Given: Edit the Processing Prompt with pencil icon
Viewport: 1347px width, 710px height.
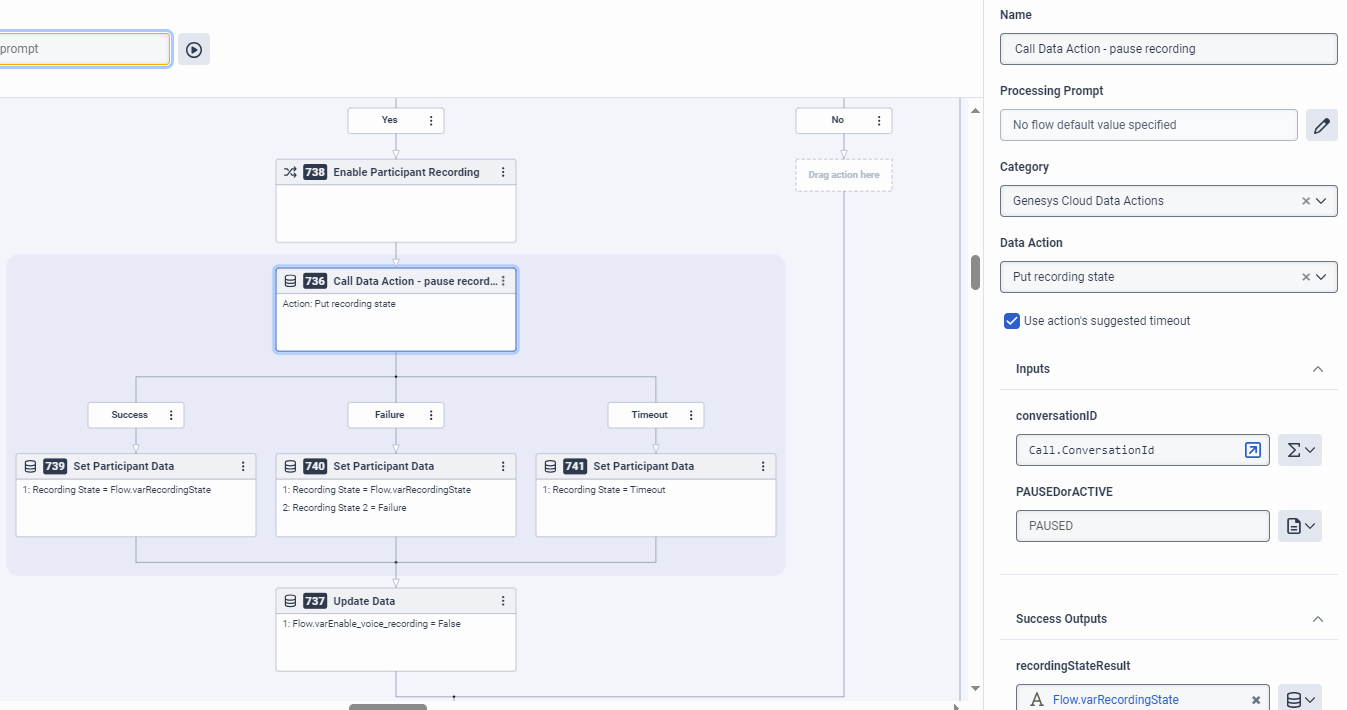Looking at the screenshot, I should 1322,125.
